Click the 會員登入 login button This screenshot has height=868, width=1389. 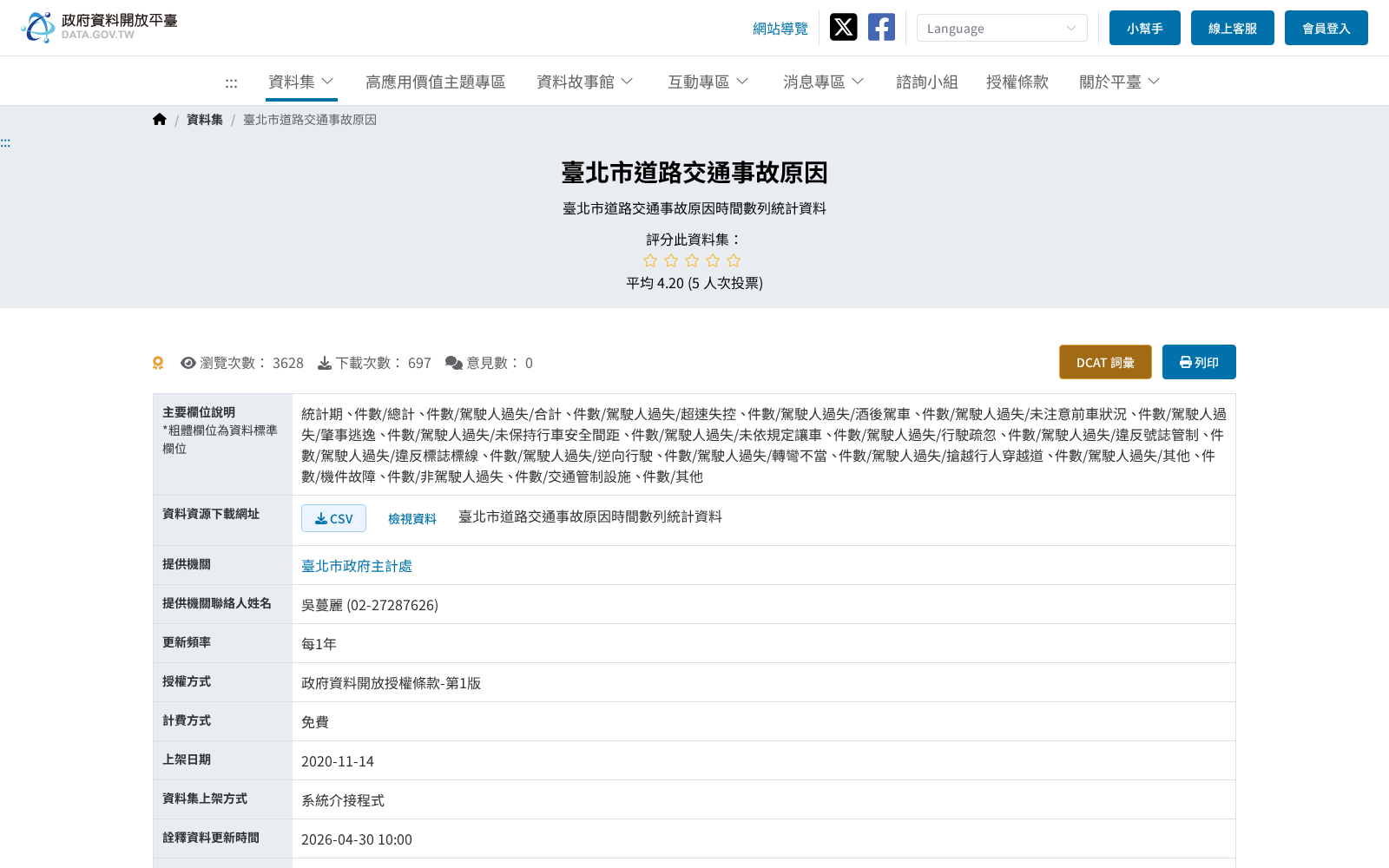1326,28
